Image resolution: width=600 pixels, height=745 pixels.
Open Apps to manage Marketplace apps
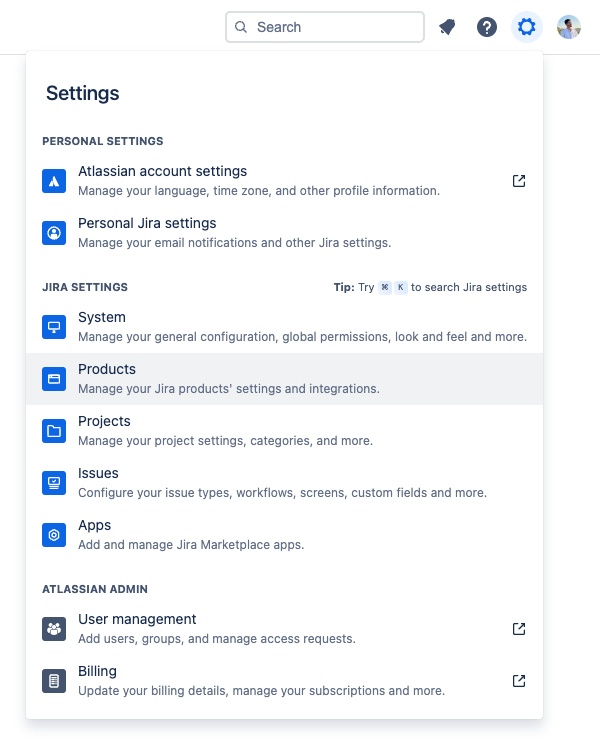[95, 526]
